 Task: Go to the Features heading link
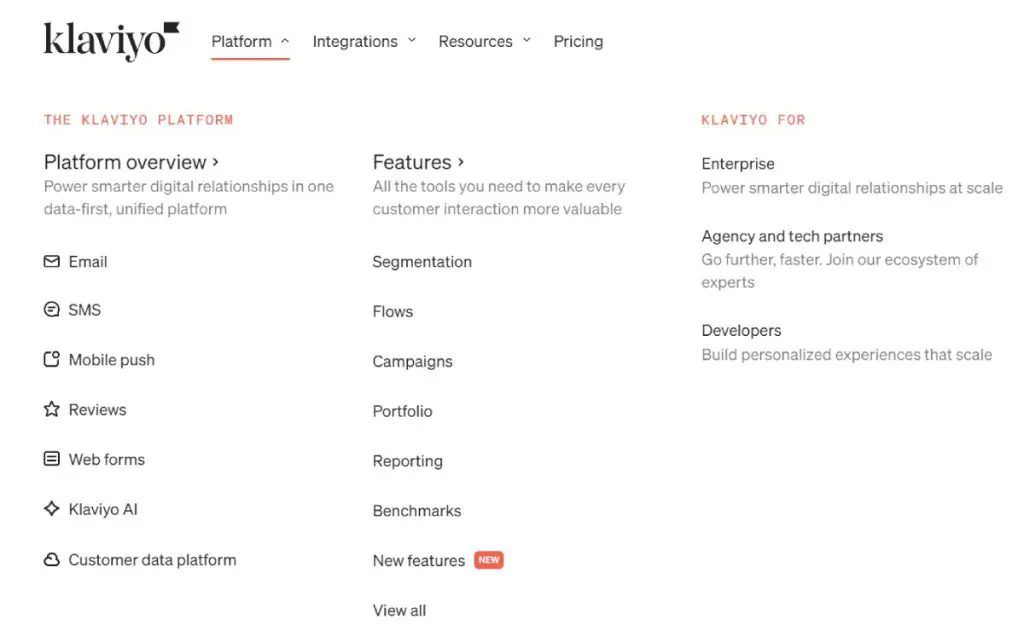click(x=418, y=162)
